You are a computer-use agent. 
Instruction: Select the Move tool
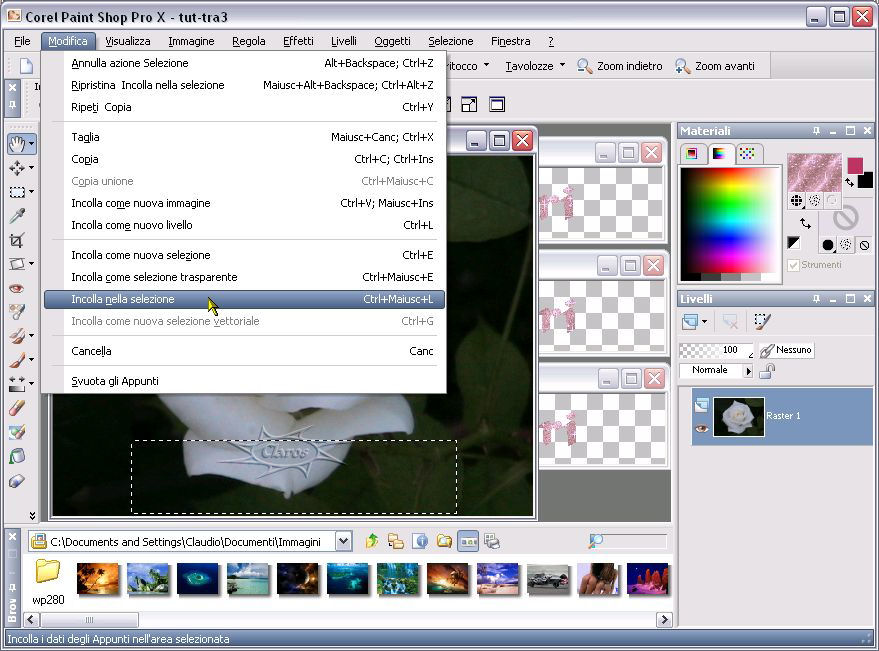click(x=17, y=168)
